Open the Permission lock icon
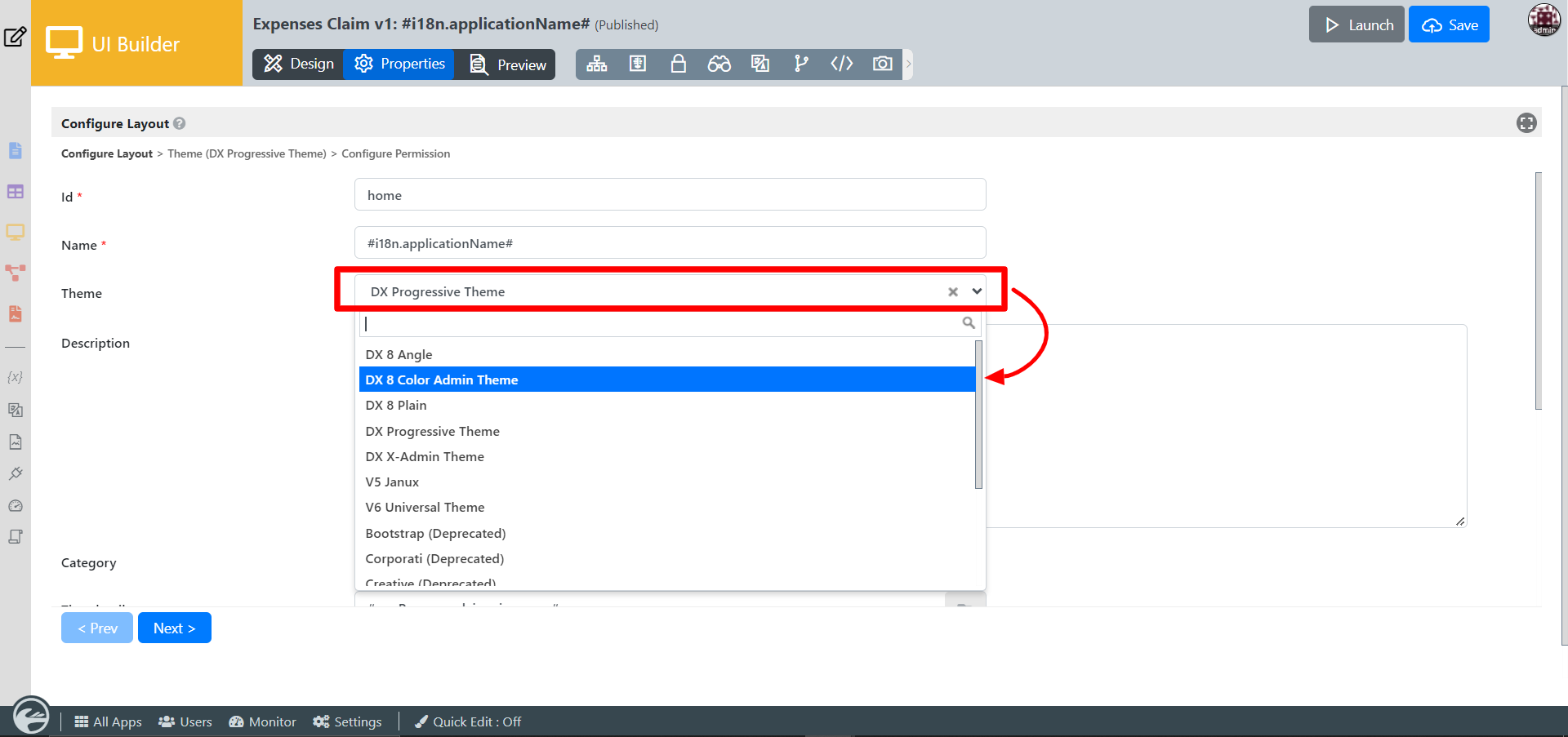Screen dimensions: 1568x737 pyautogui.click(x=679, y=64)
